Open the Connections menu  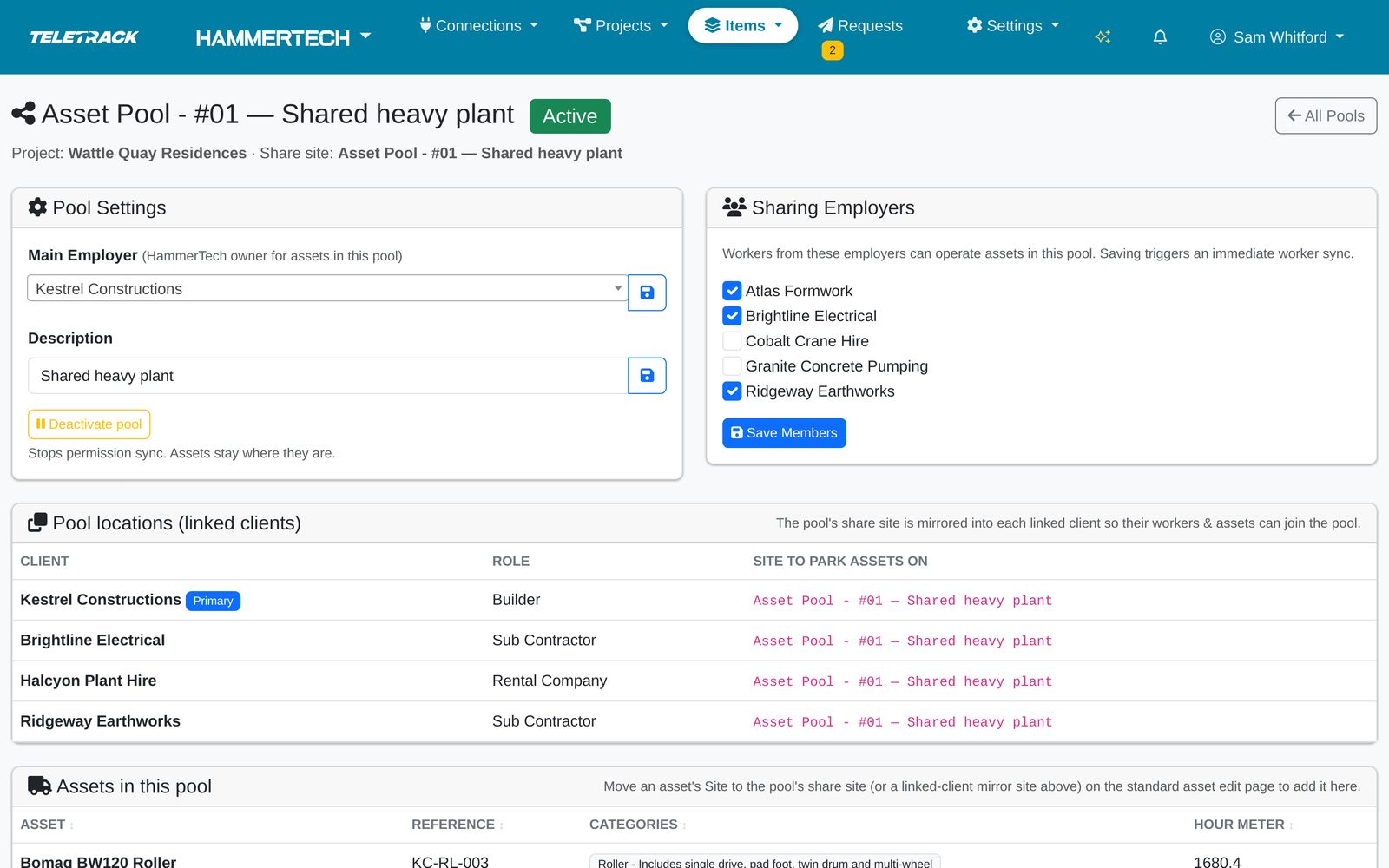tap(478, 26)
